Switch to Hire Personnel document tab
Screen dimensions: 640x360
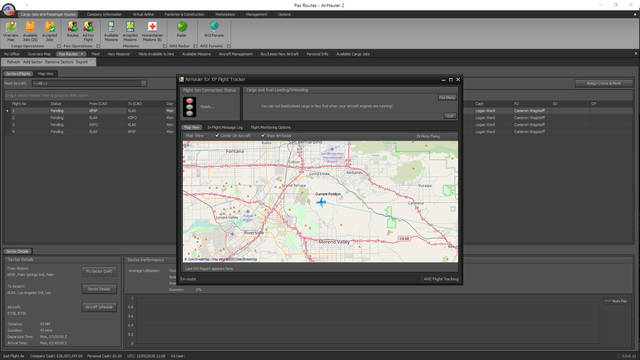[x=118, y=54]
